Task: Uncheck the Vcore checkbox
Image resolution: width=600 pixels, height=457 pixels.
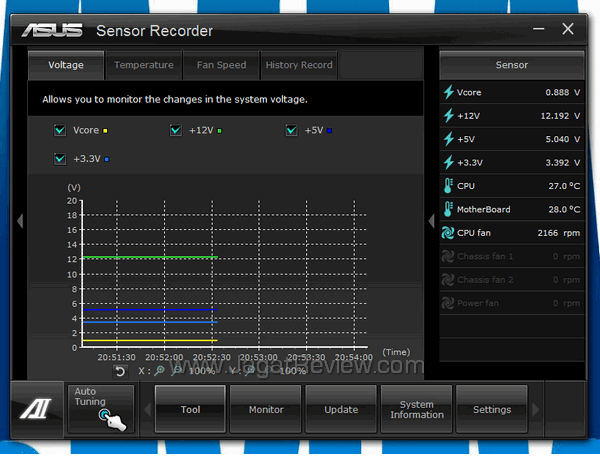Action: tap(60, 130)
